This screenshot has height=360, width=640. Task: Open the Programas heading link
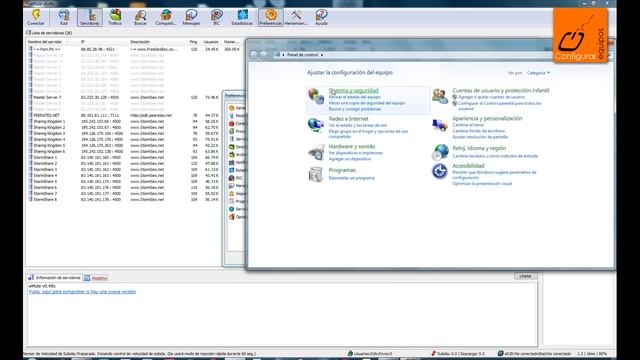point(342,170)
